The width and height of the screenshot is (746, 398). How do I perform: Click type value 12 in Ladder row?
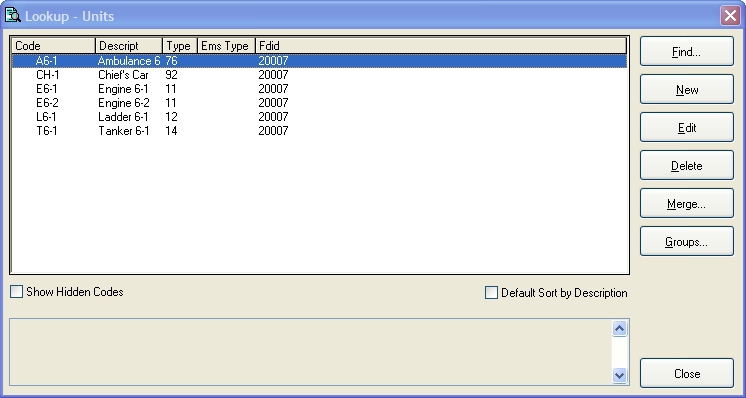tap(171, 116)
